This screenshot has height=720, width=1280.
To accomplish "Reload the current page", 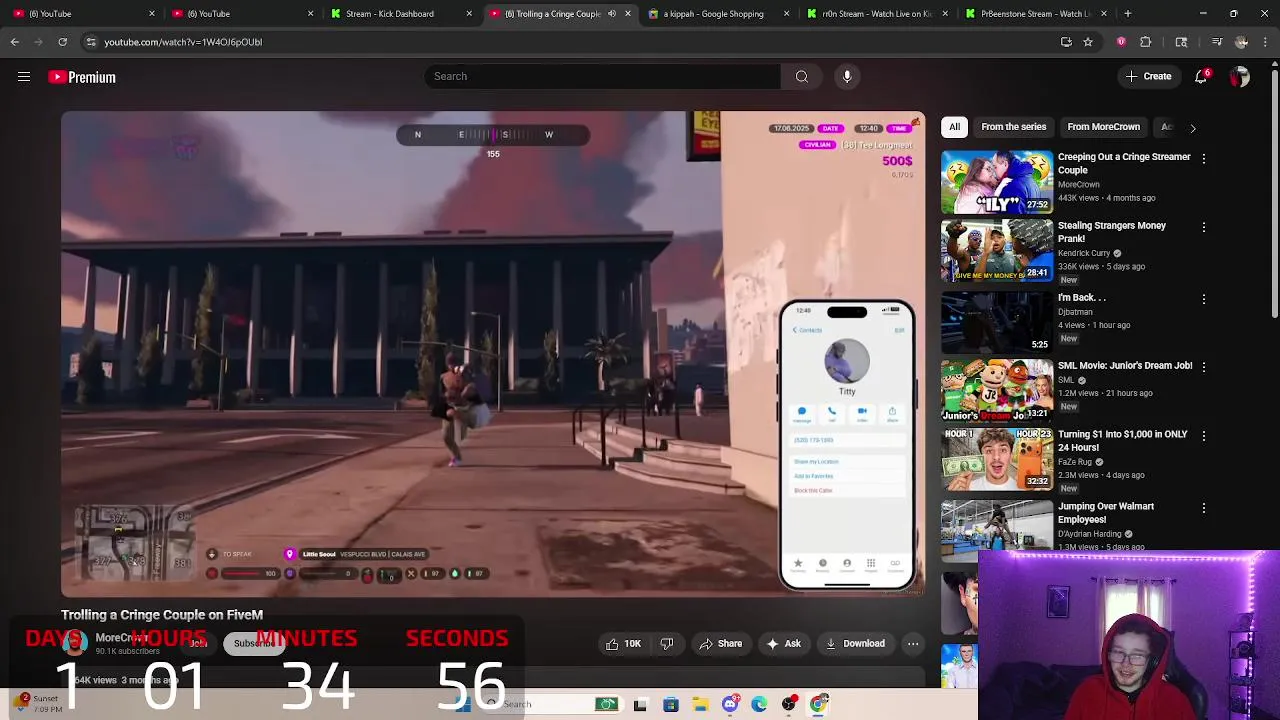I will tap(62, 42).
